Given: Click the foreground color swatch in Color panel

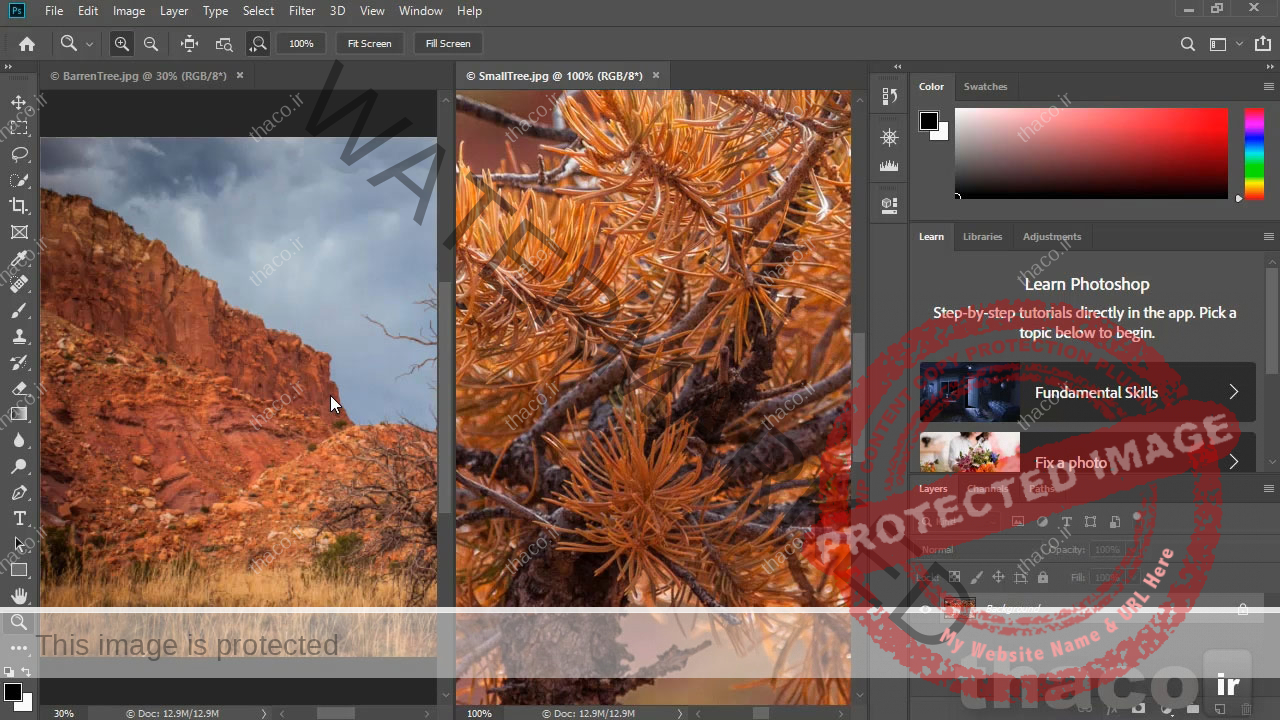Looking at the screenshot, I should [x=929, y=121].
